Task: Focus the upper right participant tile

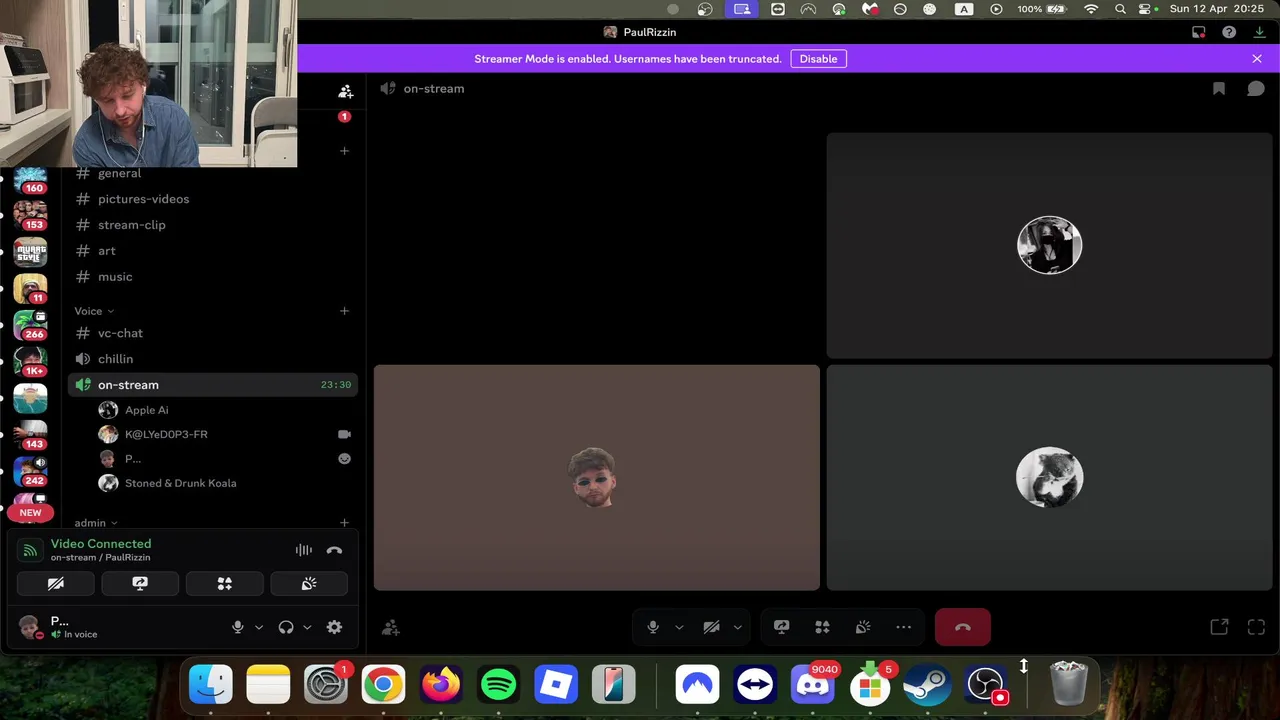Action: (1049, 245)
